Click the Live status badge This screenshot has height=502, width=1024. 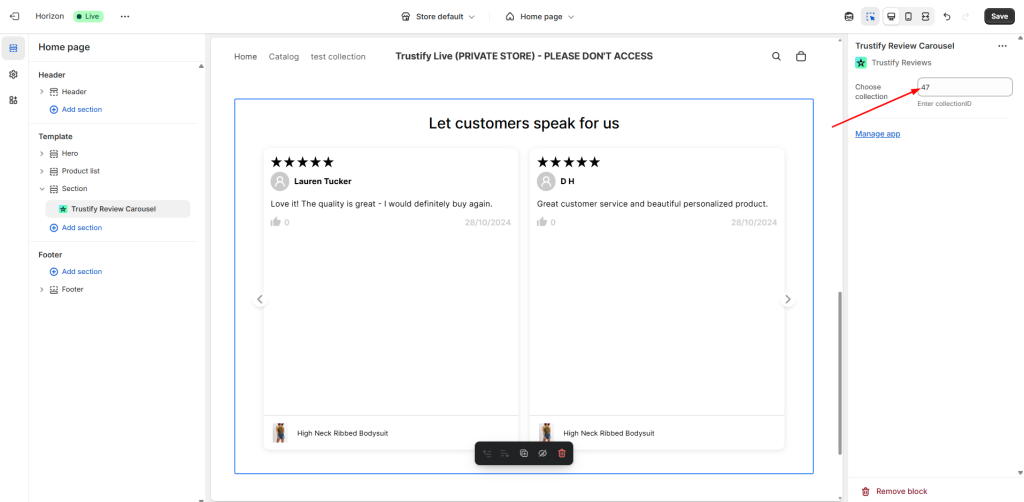88,16
